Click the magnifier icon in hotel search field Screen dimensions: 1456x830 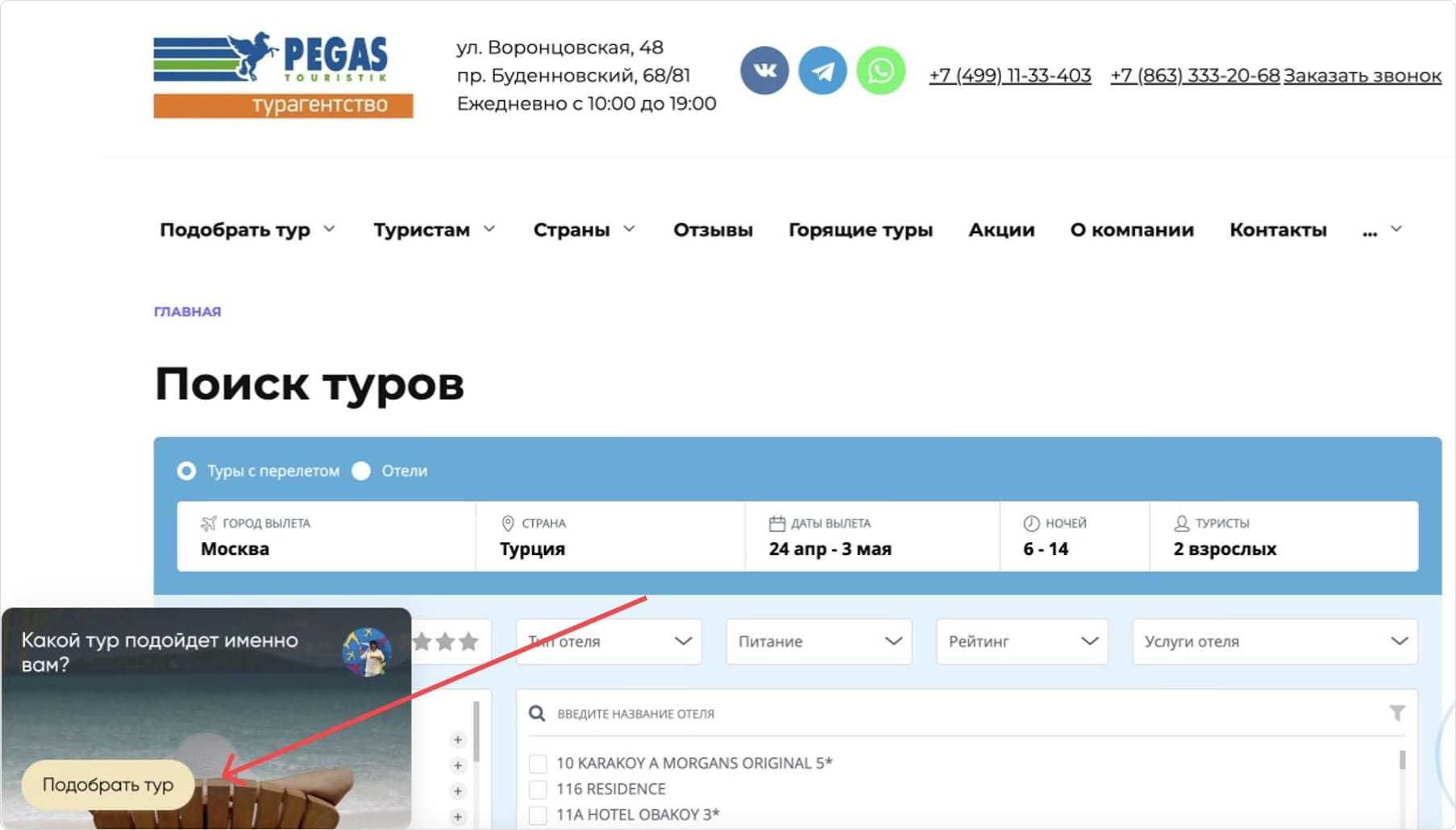point(537,713)
